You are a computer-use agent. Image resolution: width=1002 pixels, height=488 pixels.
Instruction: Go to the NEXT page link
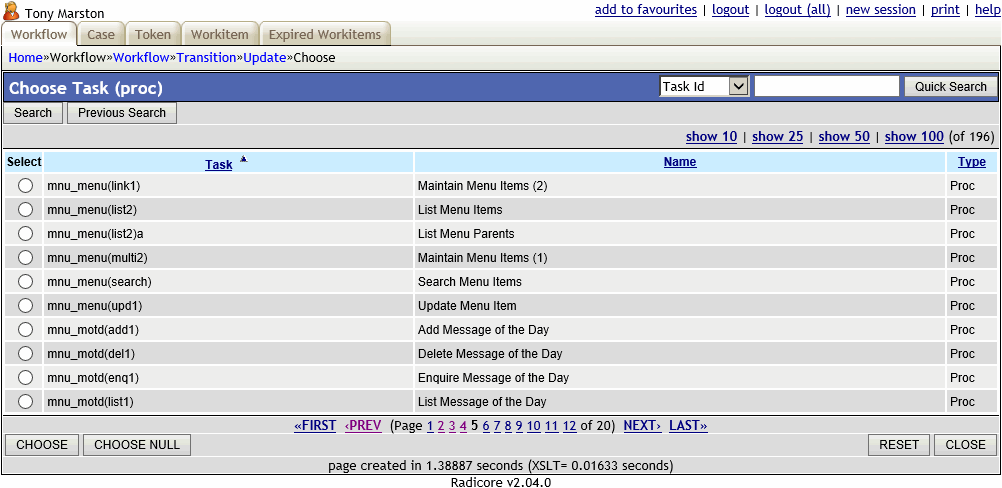click(x=642, y=426)
